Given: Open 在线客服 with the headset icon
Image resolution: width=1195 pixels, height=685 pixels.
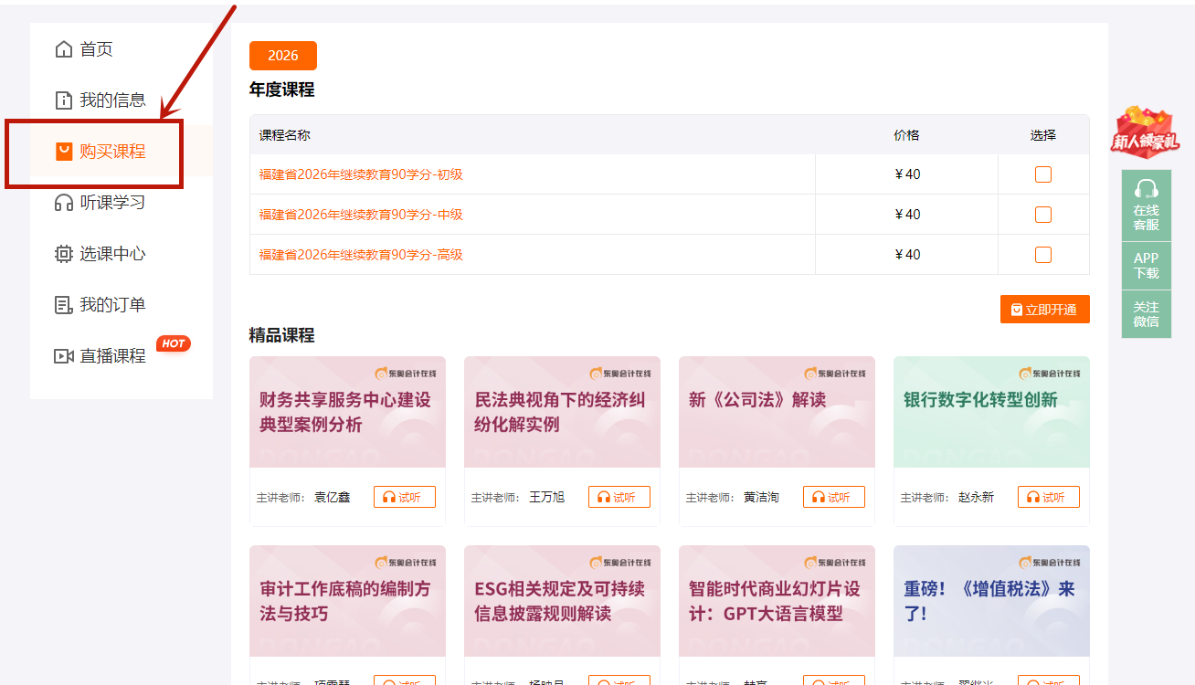Looking at the screenshot, I should coord(1146,205).
